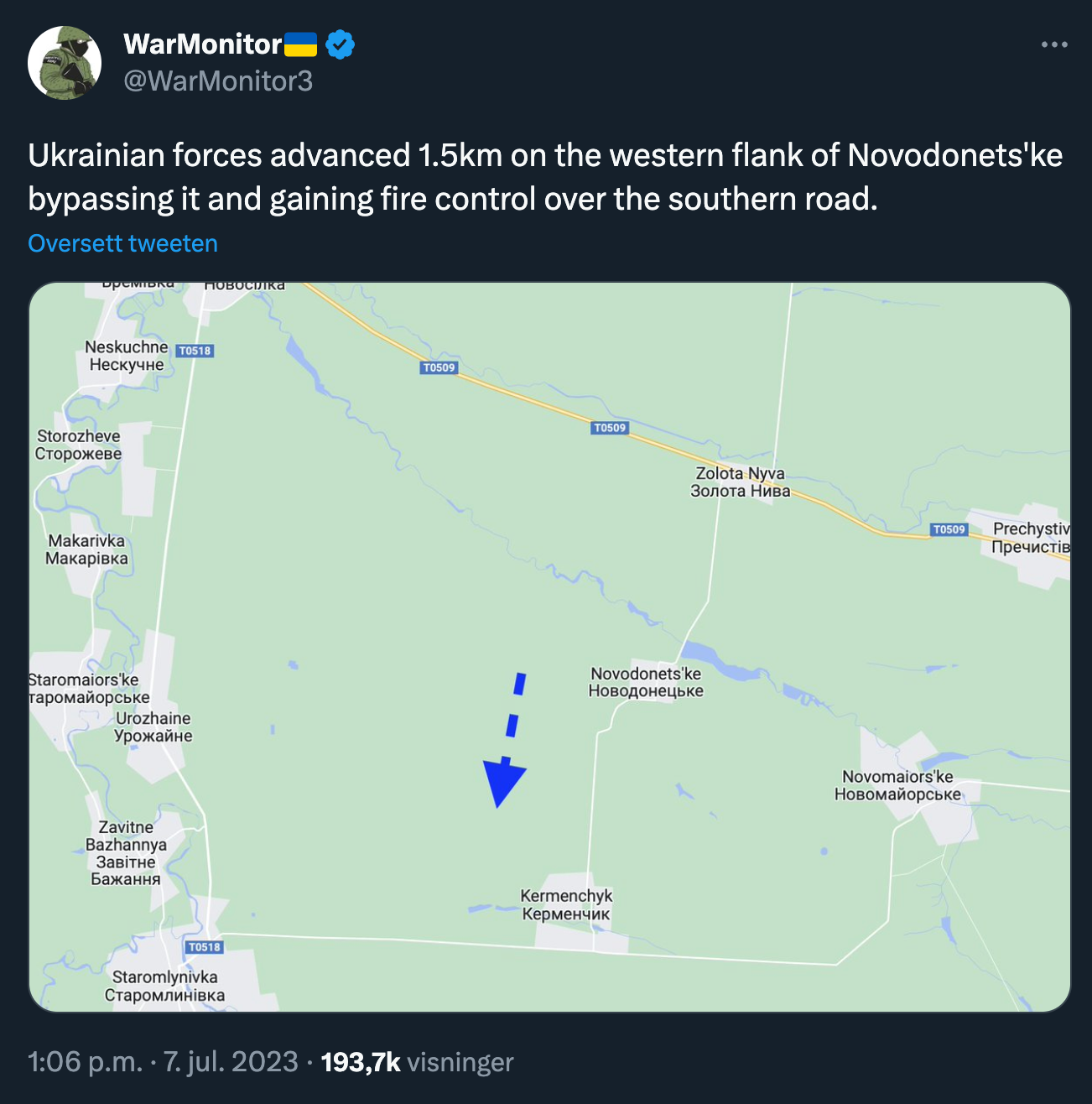This screenshot has width=1092, height=1104.
Task: Open the @WarMonitor3 handle link
Action: coord(218,81)
